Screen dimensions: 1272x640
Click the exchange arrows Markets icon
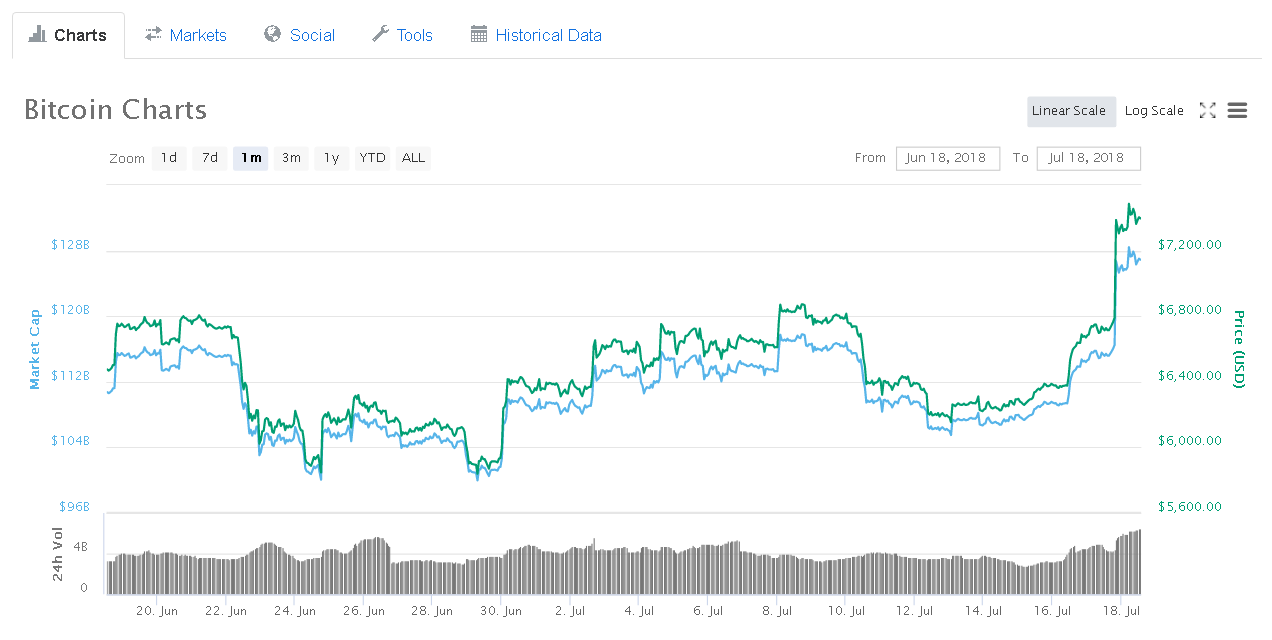pyautogui.click(x=153, y=35)
